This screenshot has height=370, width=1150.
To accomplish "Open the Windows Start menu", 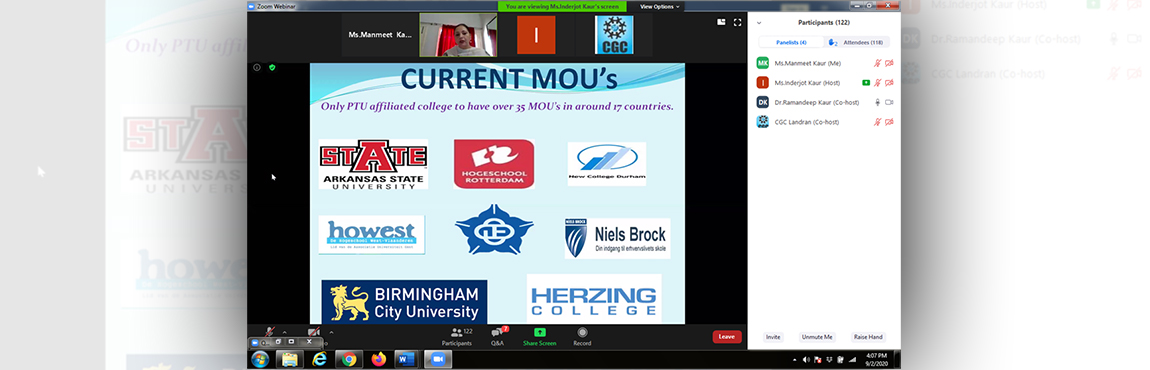I will point(259,359).
